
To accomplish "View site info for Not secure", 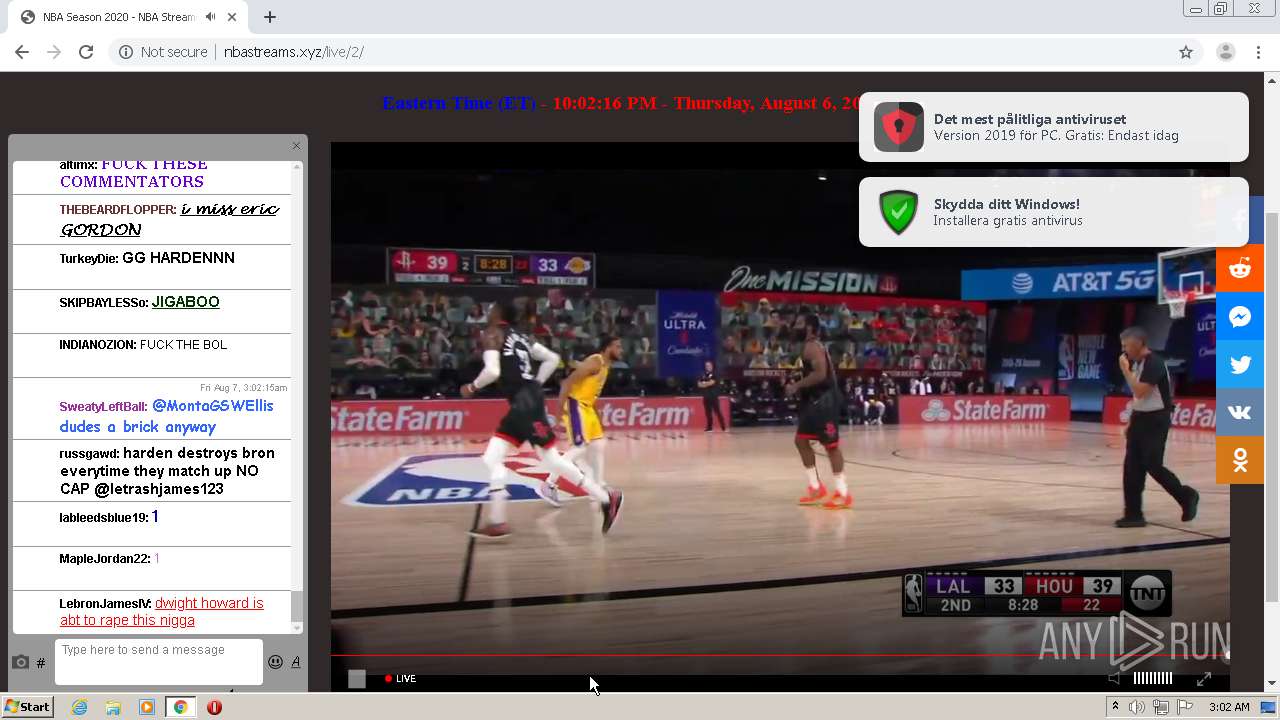I will click(163, 52).
